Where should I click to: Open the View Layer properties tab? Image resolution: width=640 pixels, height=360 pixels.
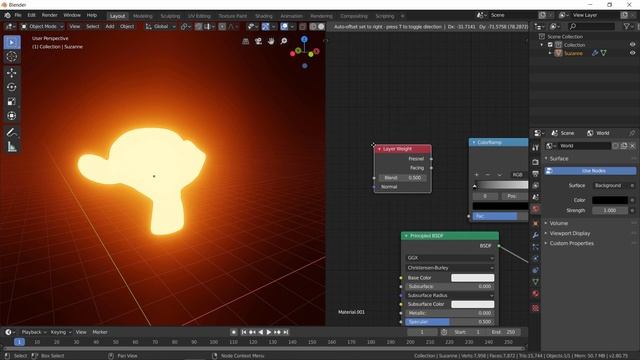tap(535, 185)
